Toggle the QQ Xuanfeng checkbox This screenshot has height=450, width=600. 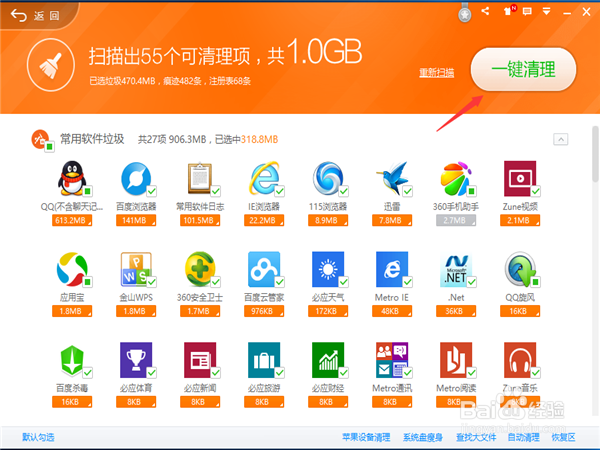[x=536, y=282]
